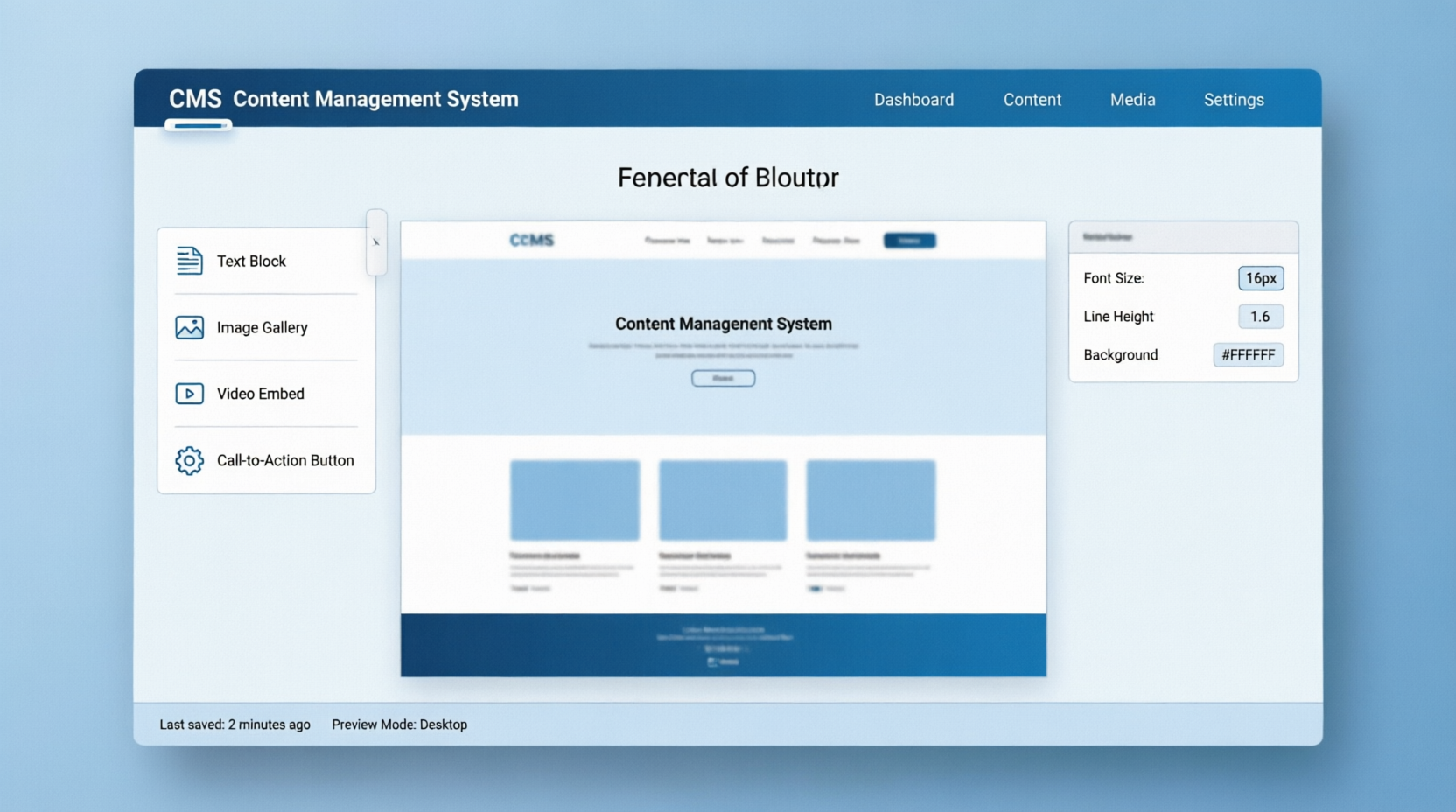Select the Text Block document icon
Screen dimensions: 1456x812
(189, 261)
